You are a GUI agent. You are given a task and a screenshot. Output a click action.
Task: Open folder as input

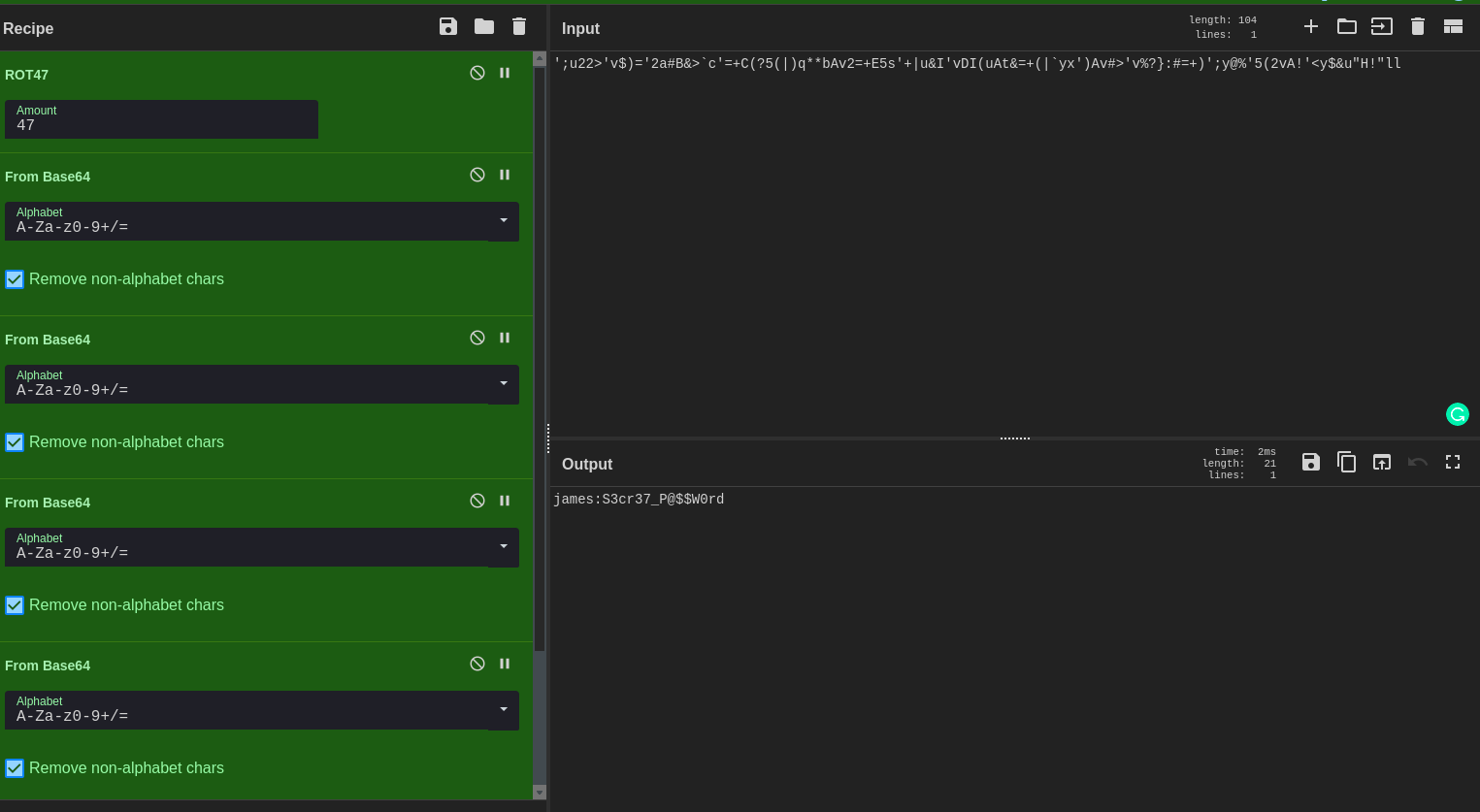click(x=1347, y=26)
